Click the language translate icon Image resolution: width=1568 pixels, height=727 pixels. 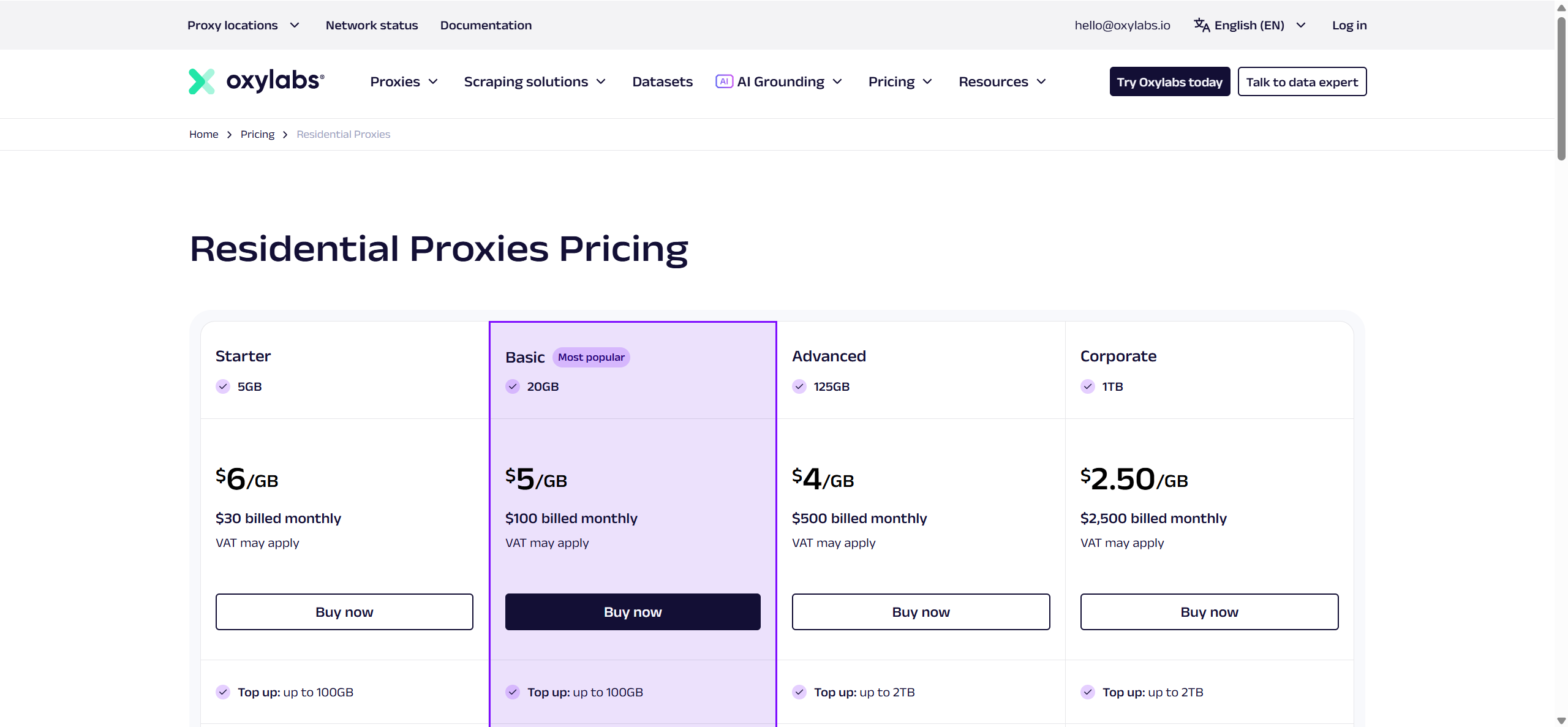point(1202,25)
